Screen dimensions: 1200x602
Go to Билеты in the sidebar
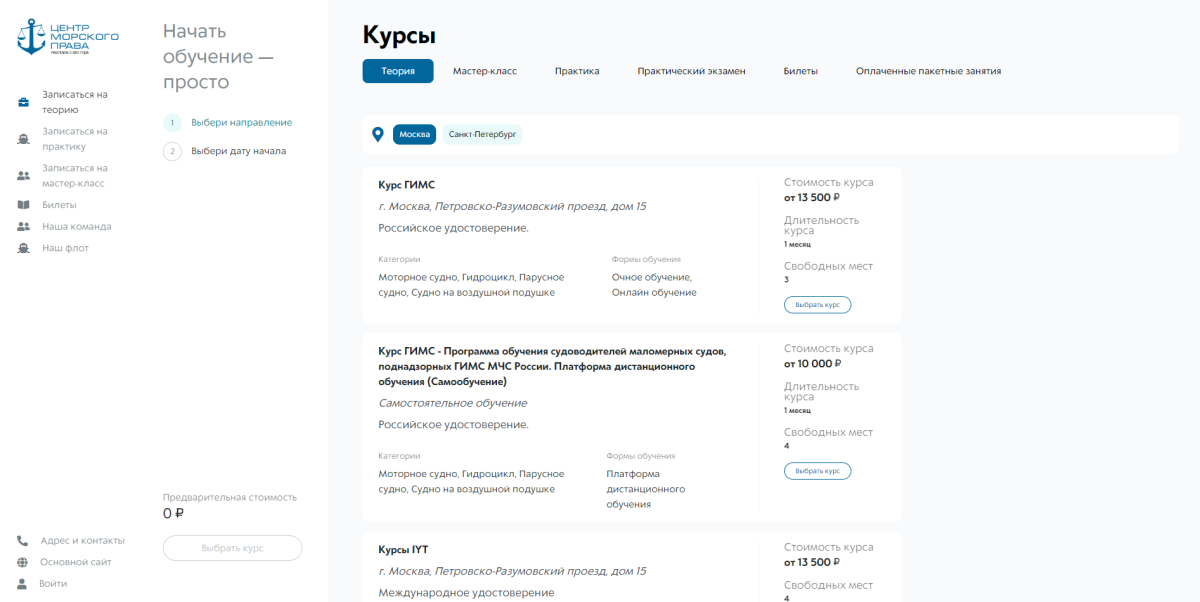click(59, 205)
